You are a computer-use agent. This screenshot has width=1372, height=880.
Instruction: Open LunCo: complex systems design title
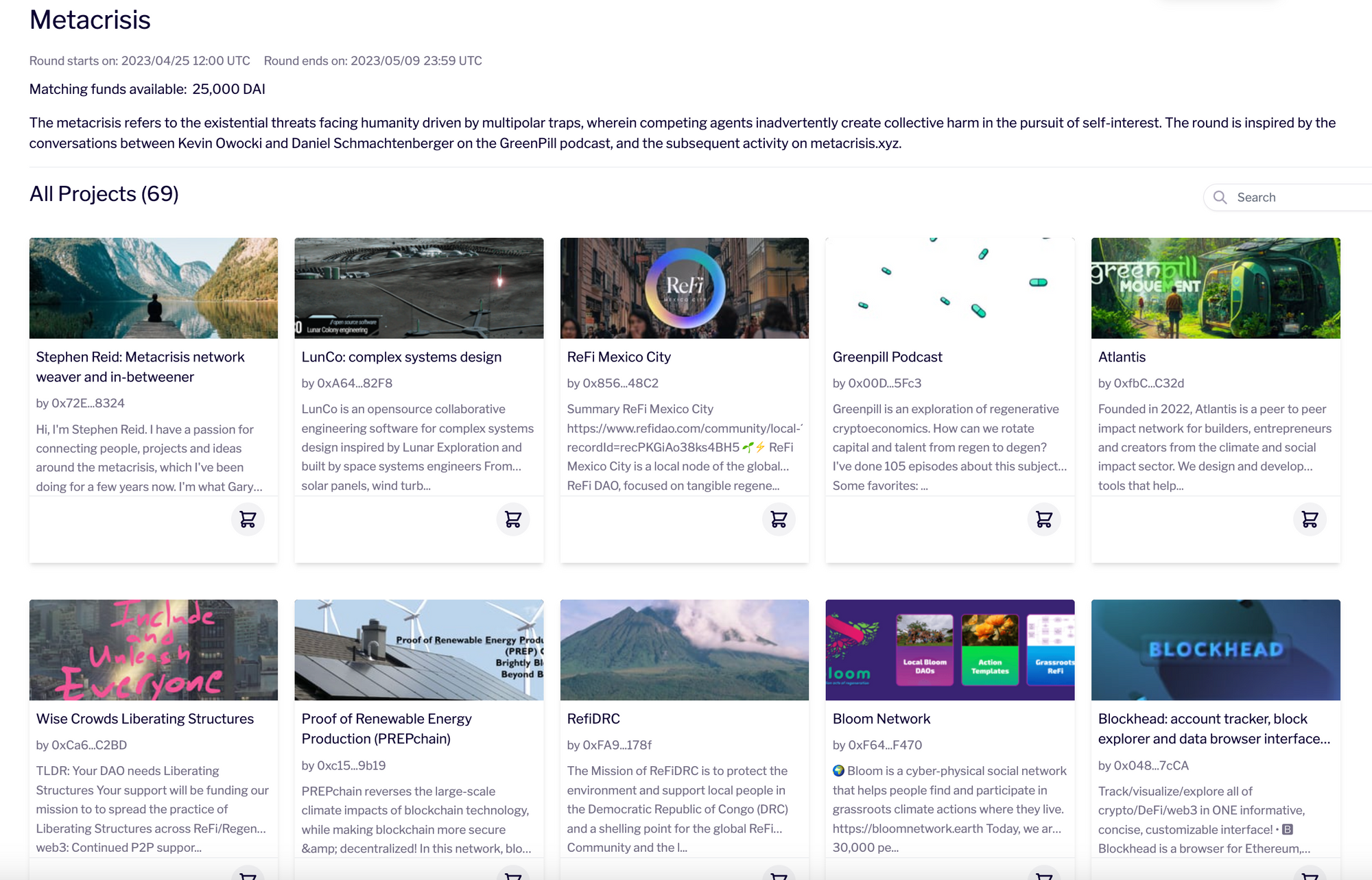pyautogui.click(x=401, y=357)
